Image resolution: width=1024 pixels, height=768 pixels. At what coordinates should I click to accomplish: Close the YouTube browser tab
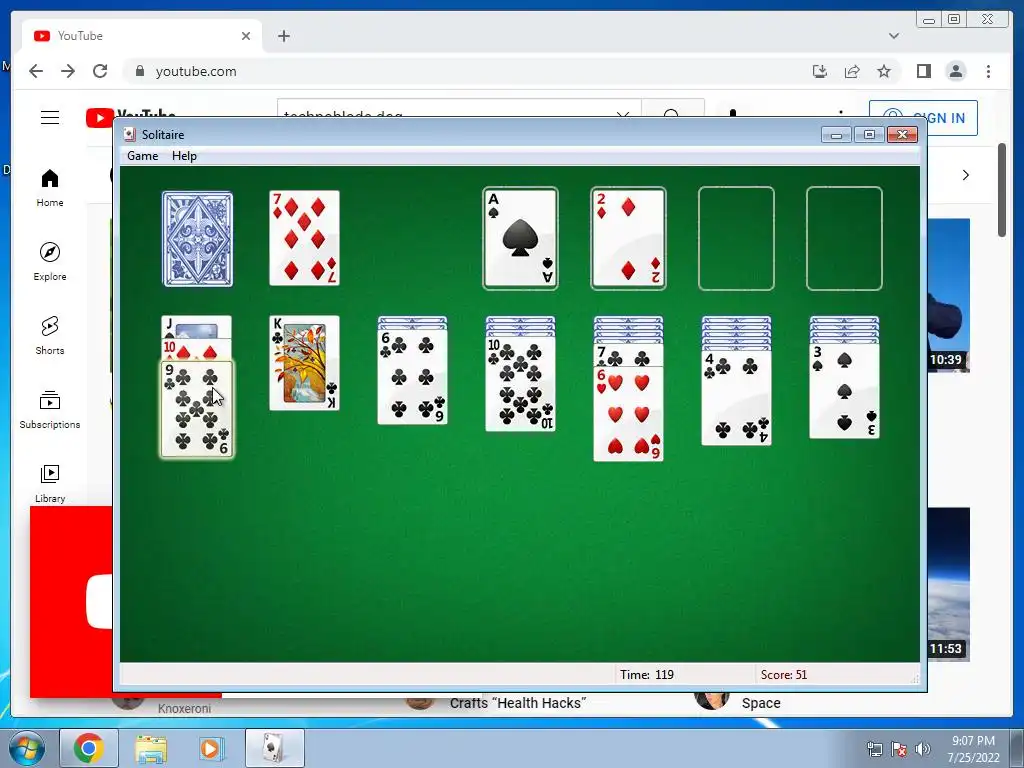click(246, 36)
